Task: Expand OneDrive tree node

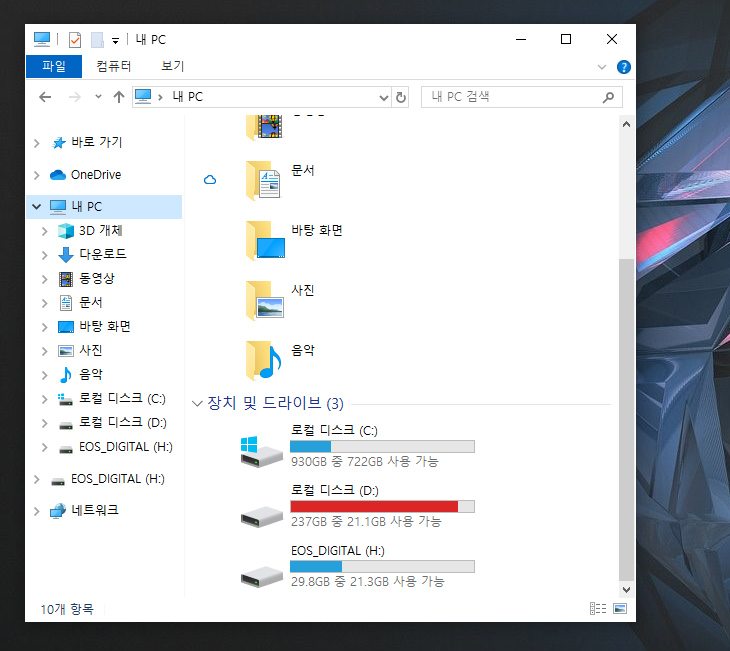Action: (36, 175)
